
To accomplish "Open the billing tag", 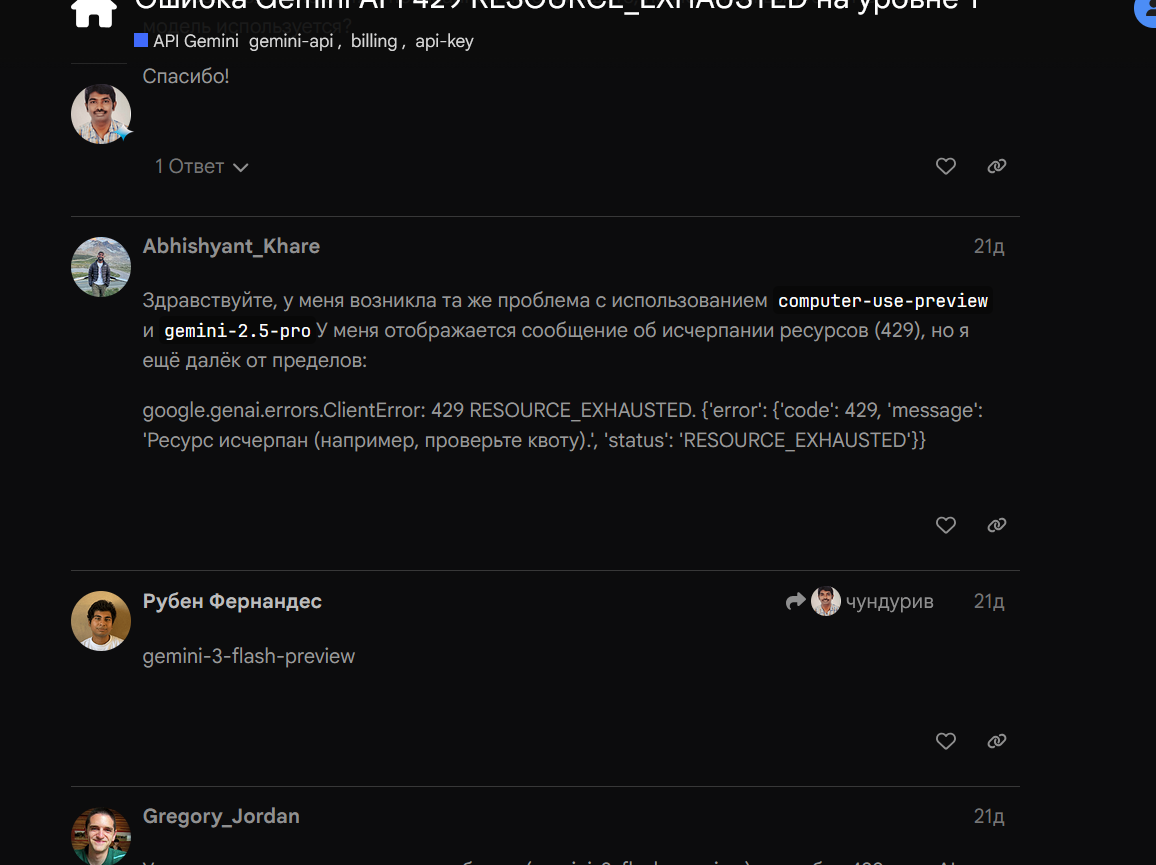I will 374,41.
